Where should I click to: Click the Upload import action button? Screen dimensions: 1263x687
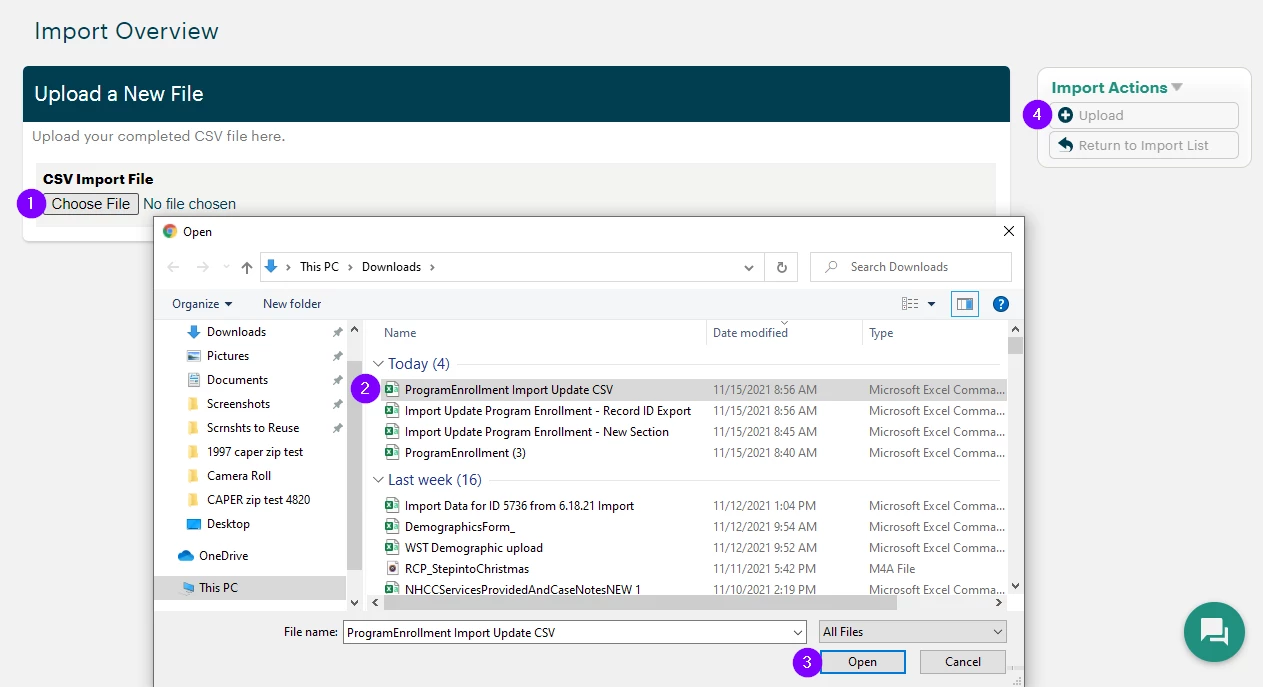point(1144,115)
